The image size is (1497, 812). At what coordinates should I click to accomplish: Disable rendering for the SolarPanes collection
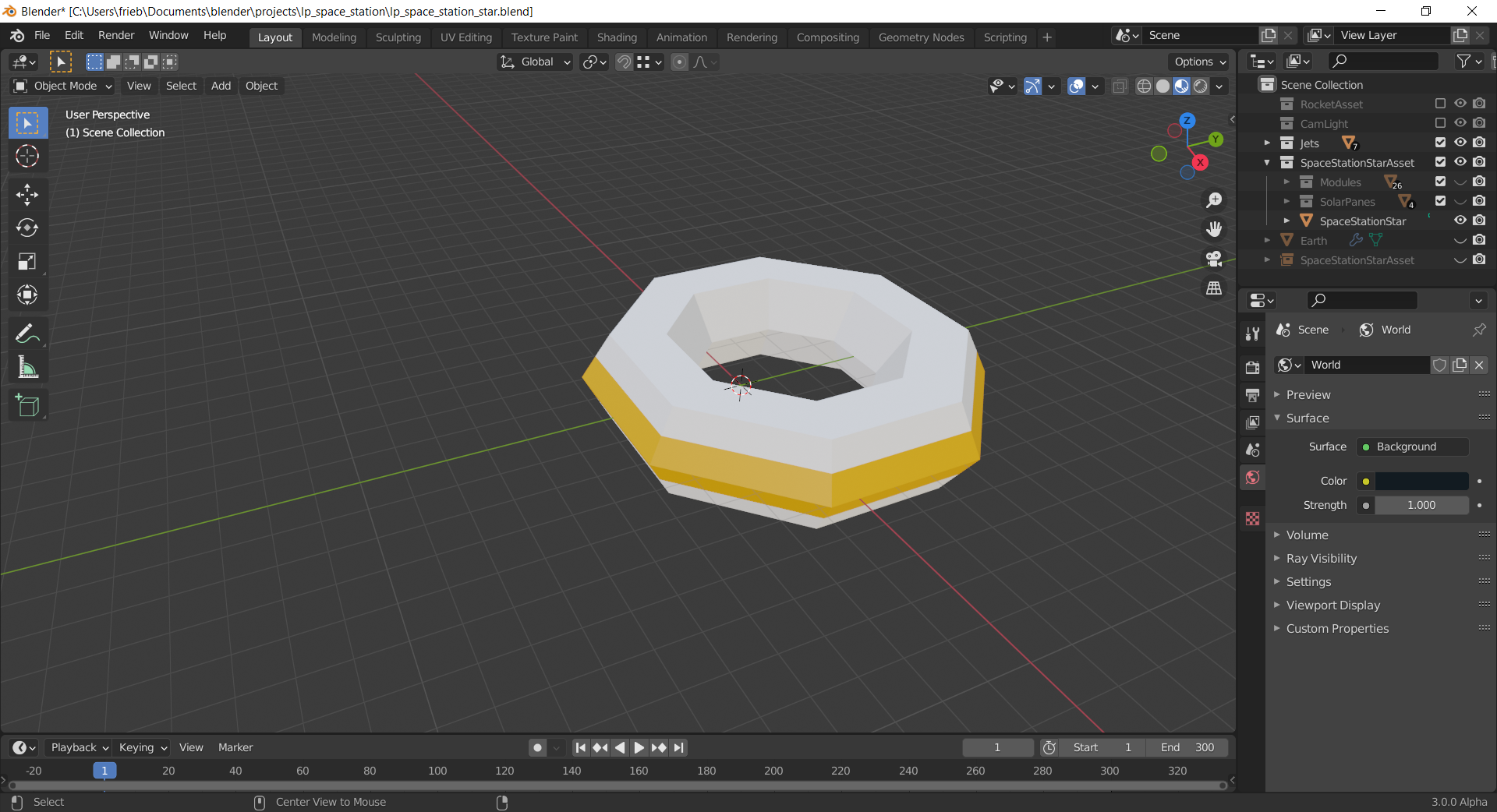pos(1479,201)
